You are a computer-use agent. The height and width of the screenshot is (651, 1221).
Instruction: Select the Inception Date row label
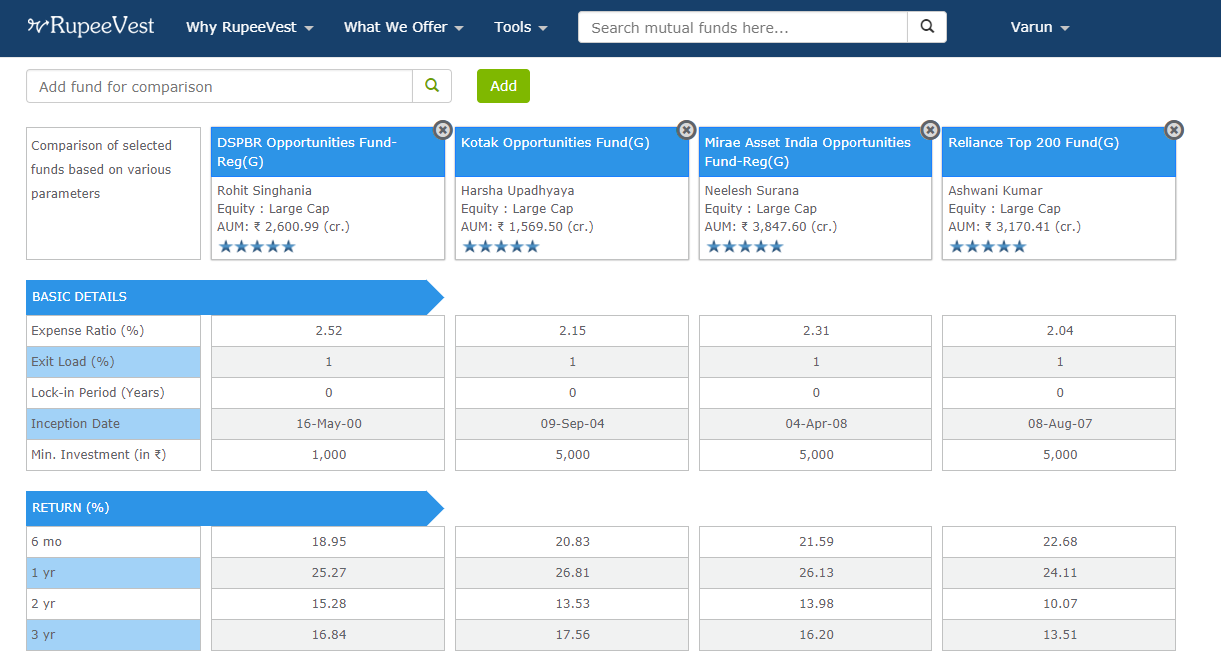tap(113, 423)
